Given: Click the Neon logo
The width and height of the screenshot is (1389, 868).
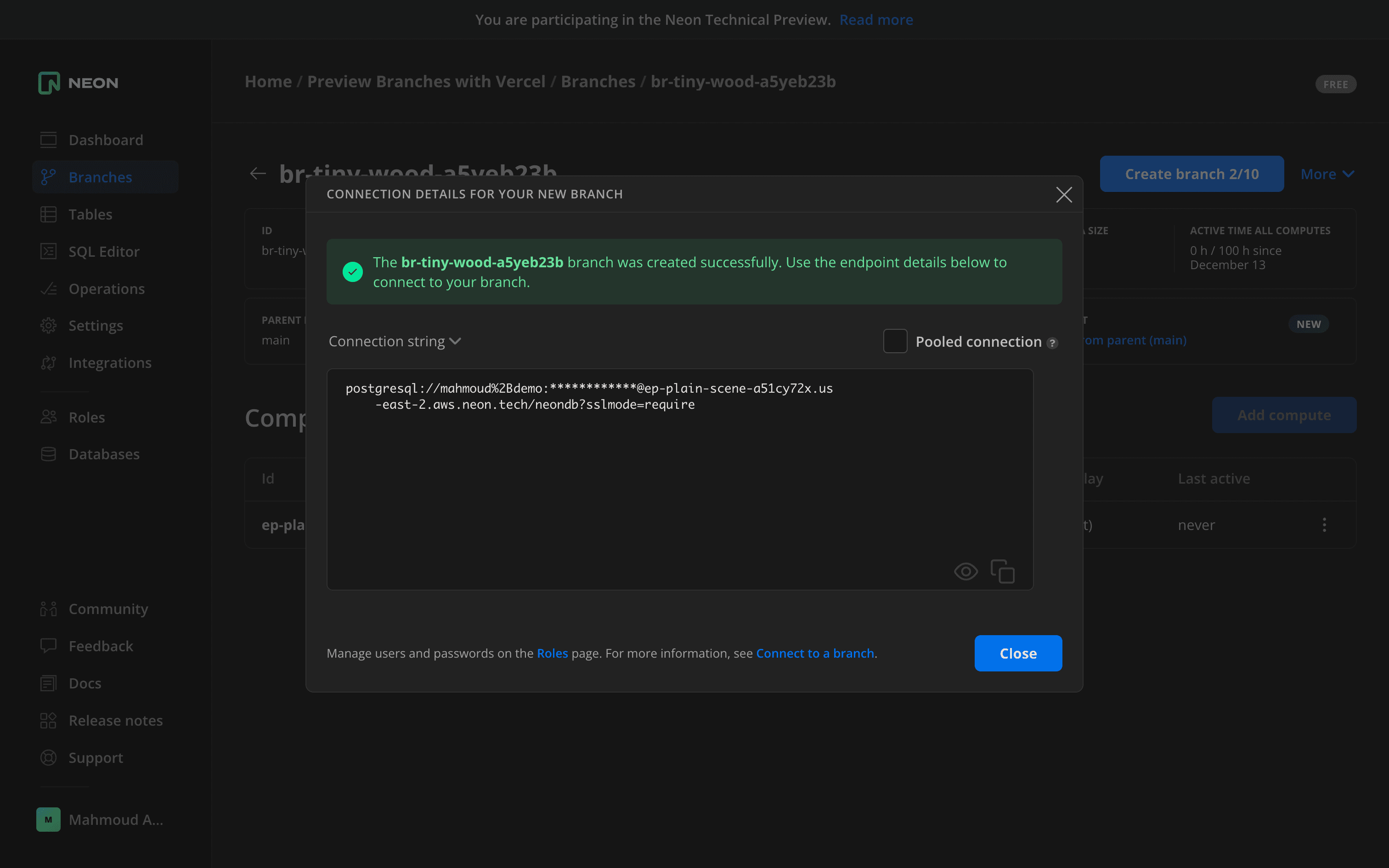Looking at the screenshot, I should [x=78, y=83].
